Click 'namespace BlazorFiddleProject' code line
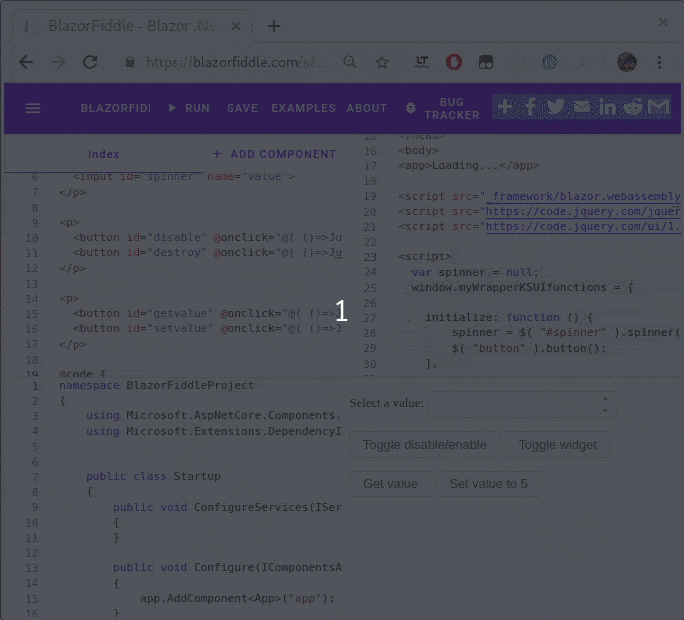 coord(157,386)
